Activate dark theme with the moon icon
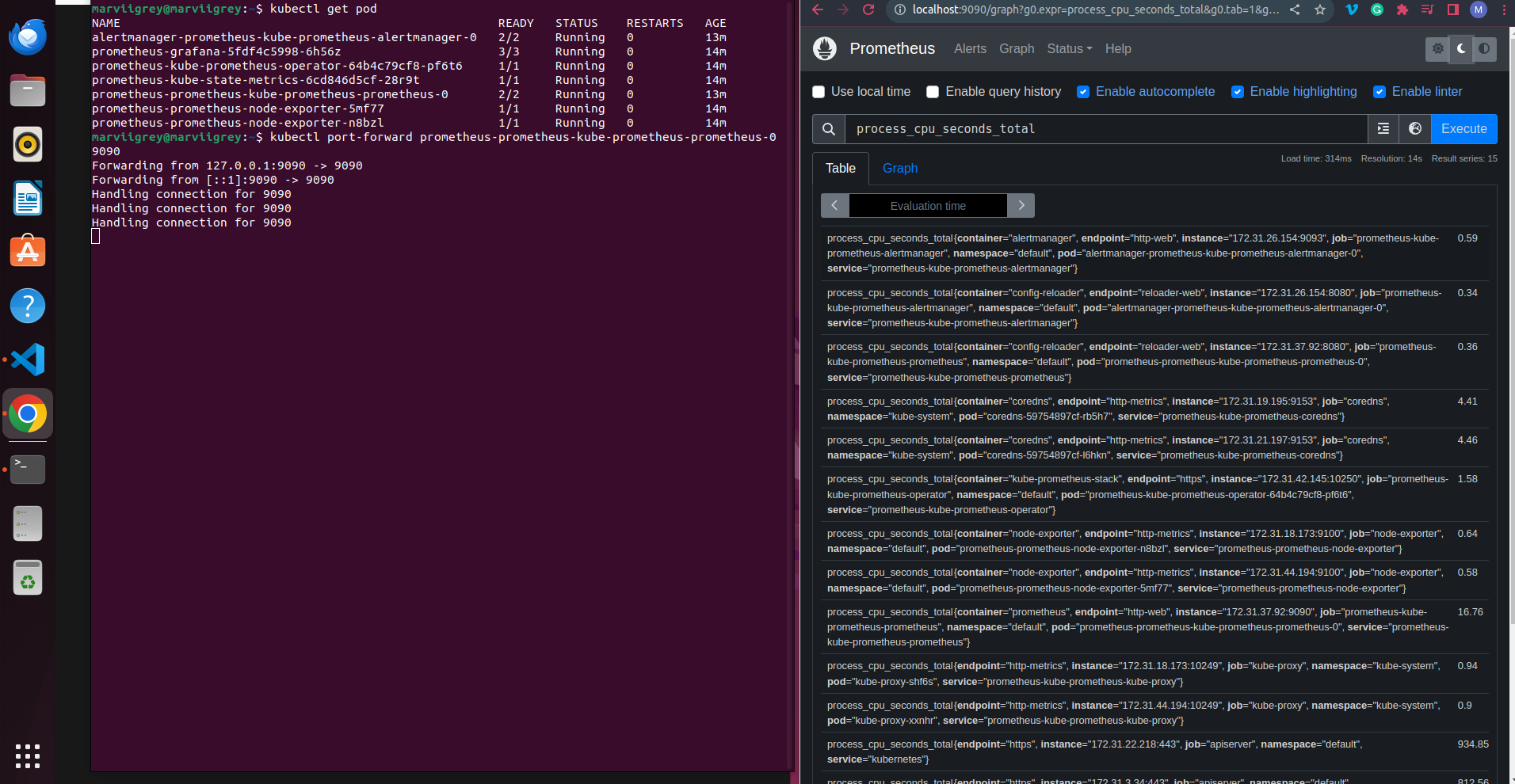Screen dimensions: 1515x784 click(x=1460, y=48)
